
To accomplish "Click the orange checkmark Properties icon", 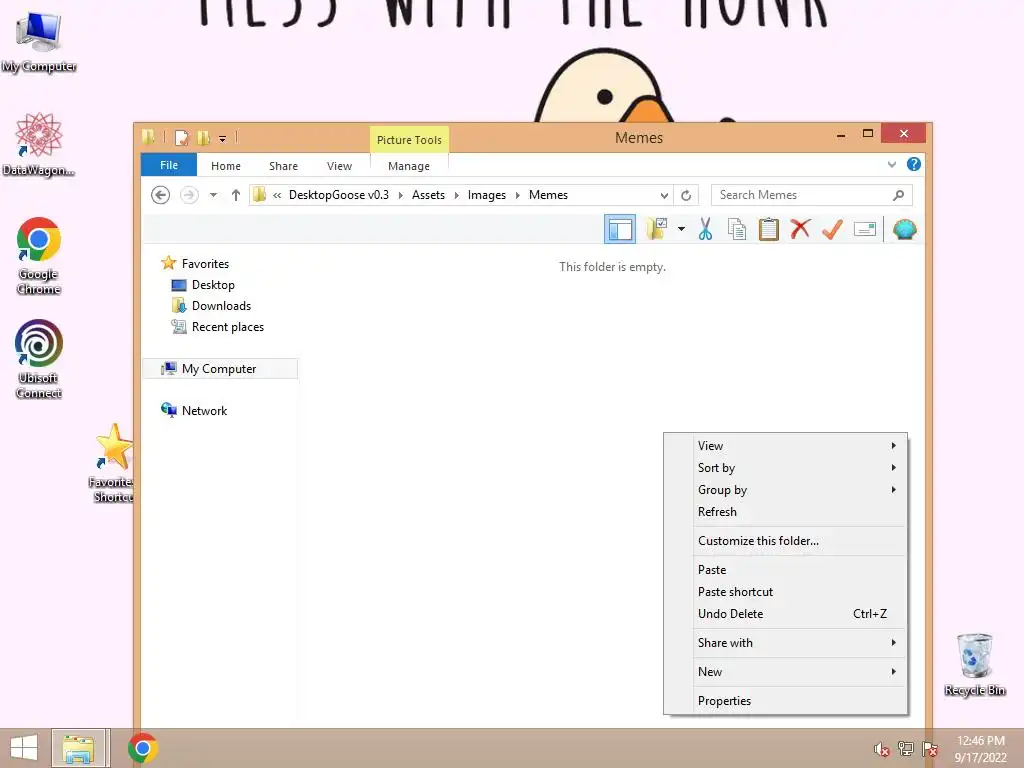I will [832, 229].
